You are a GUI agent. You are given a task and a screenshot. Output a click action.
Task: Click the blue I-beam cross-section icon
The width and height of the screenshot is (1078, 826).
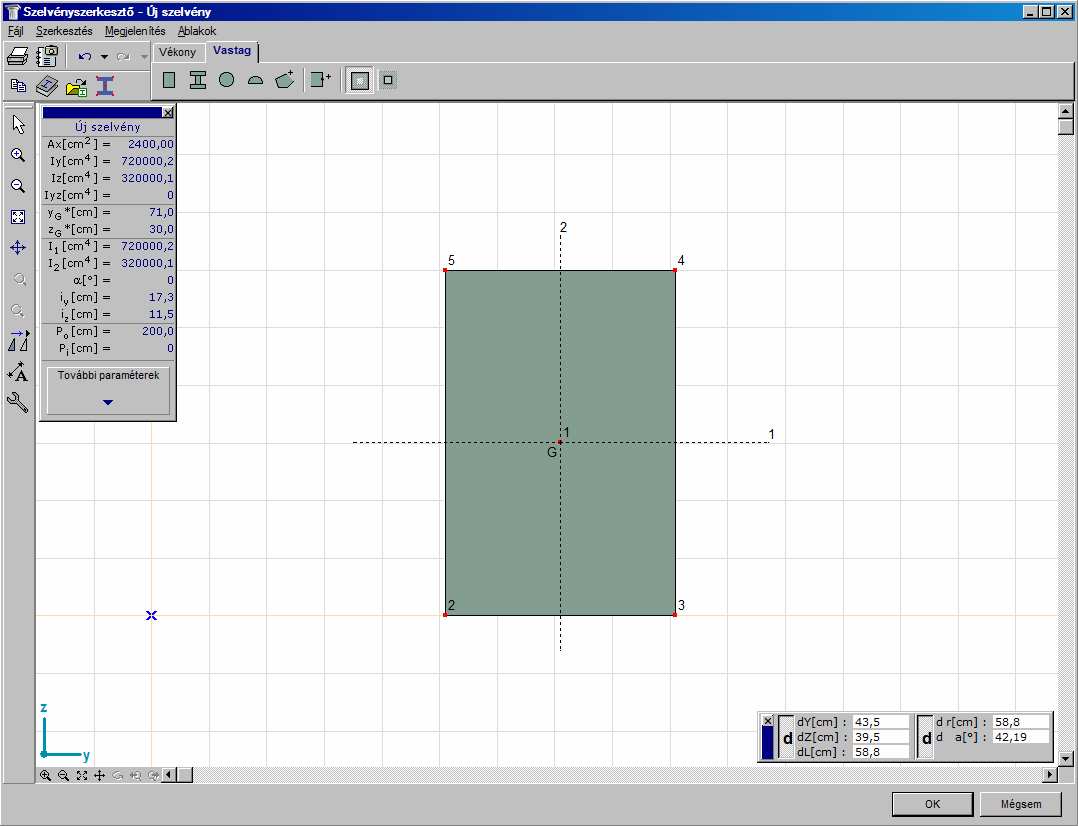104,86
